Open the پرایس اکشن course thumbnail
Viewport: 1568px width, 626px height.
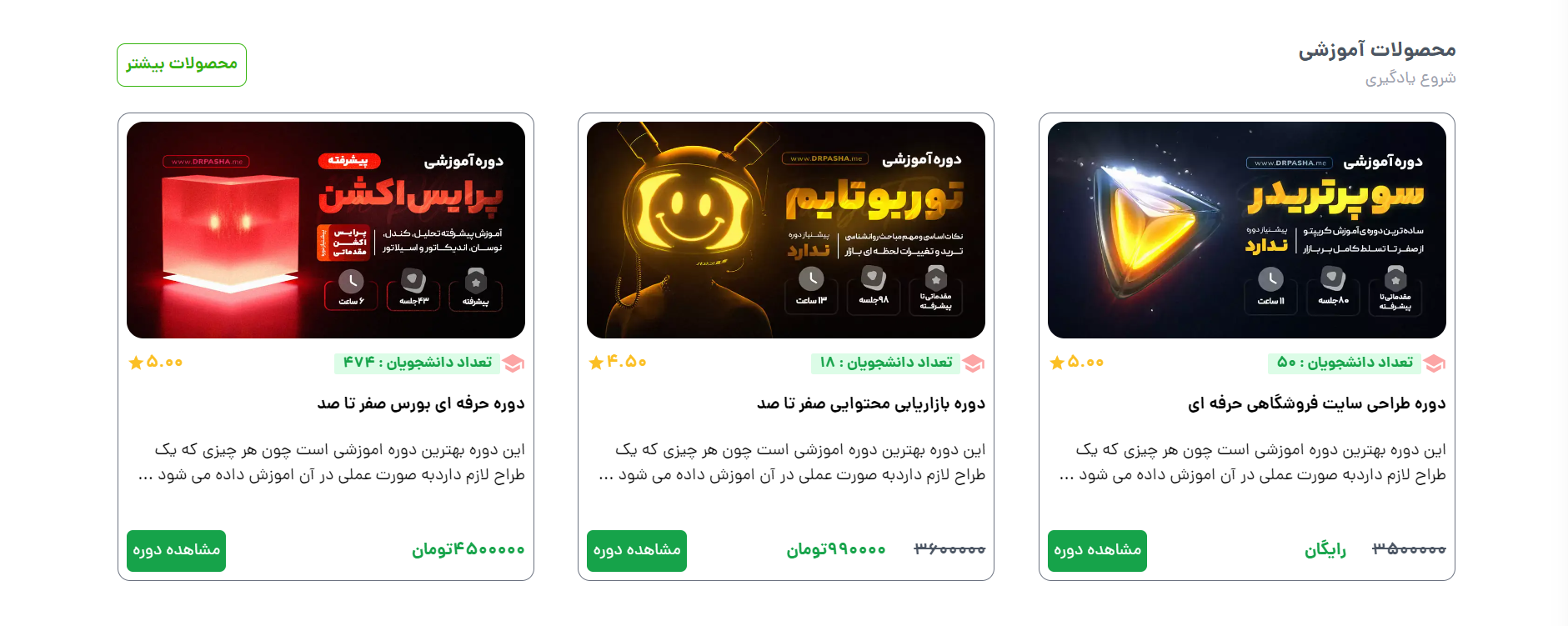326,230
